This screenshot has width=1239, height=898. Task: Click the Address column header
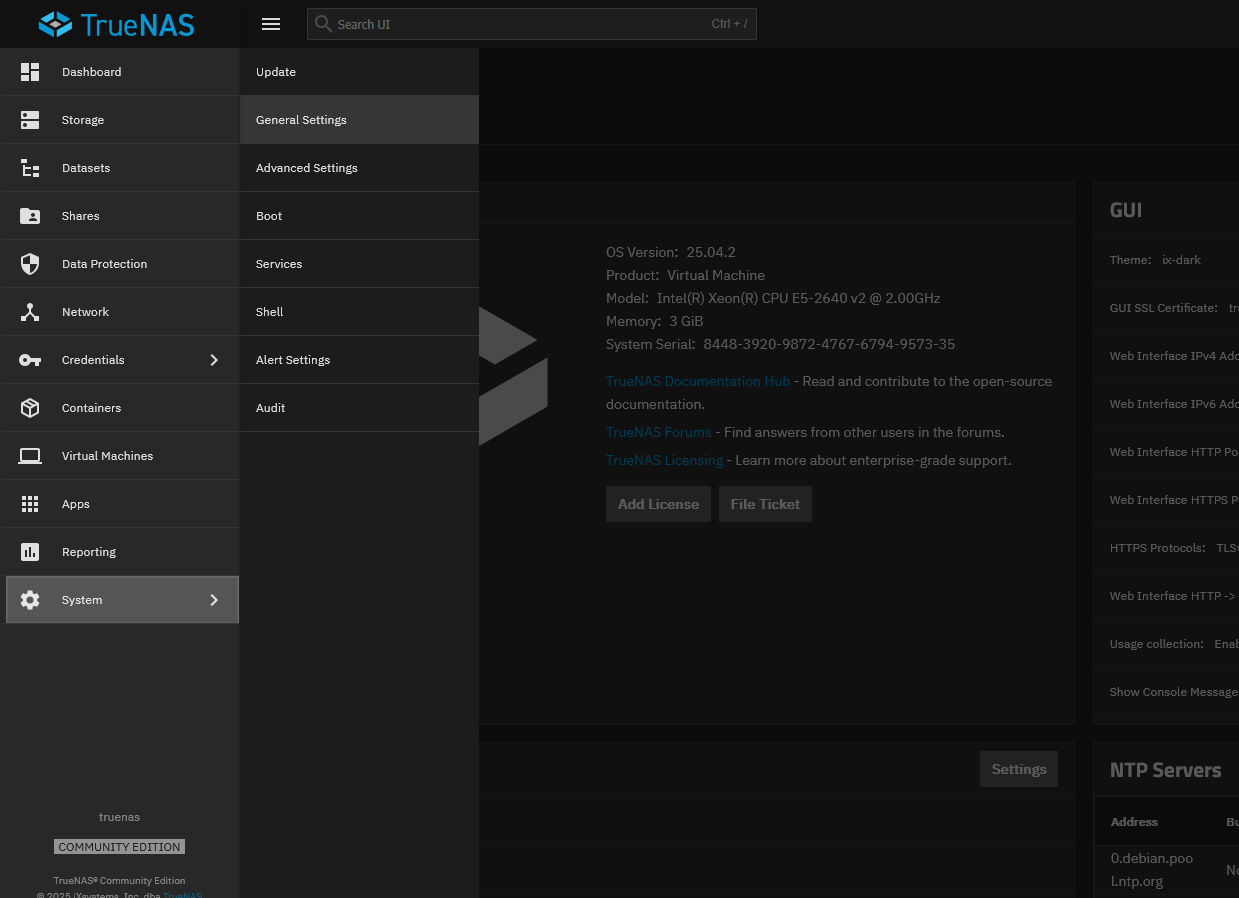[1134, 822]
